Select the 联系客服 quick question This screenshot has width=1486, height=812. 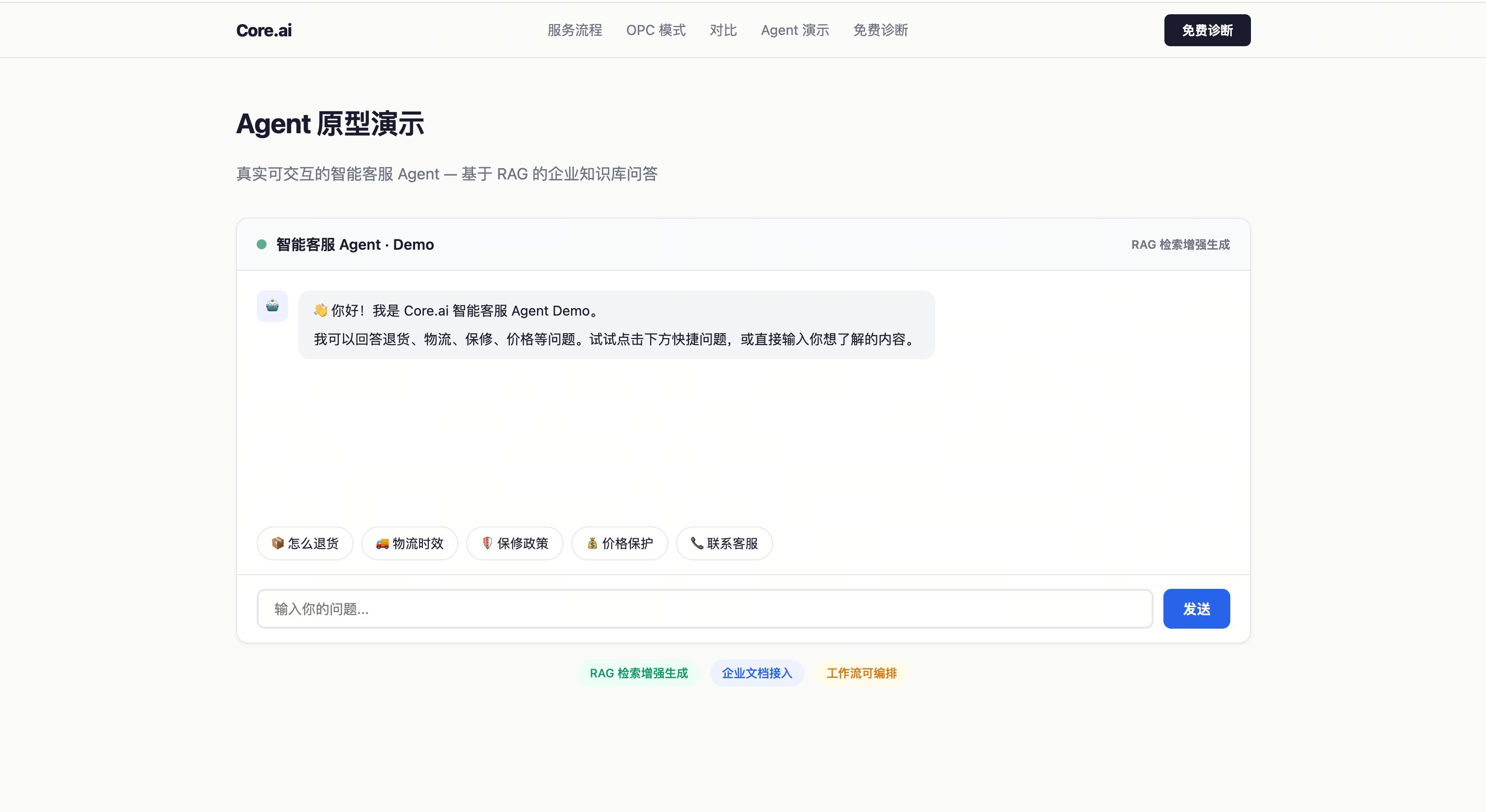(724, 543)
